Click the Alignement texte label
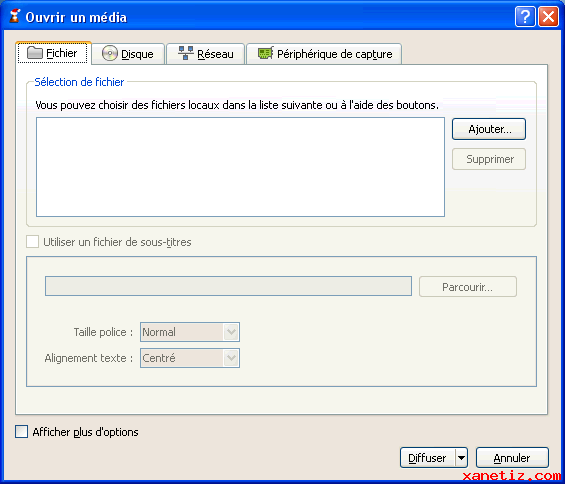This screenshot has height=484, width=565. [89, 358]
